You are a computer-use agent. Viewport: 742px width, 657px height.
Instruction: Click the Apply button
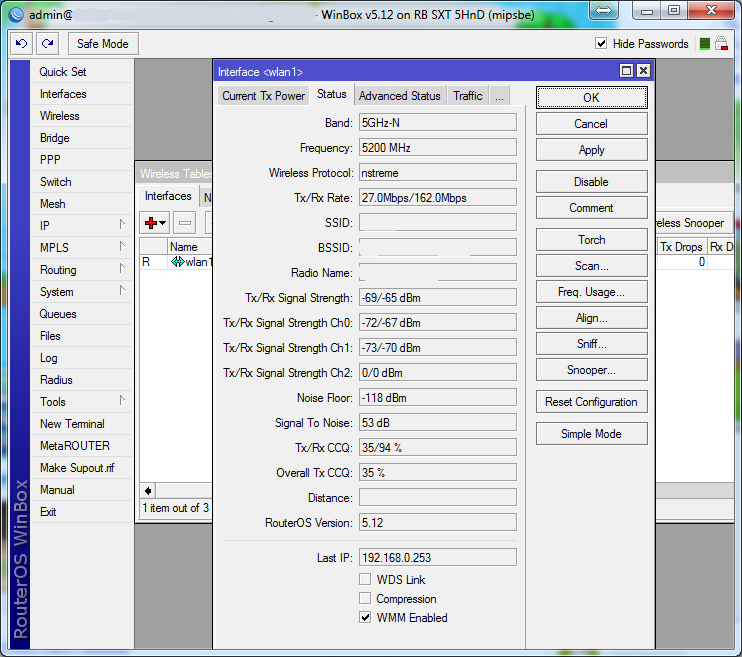(x=592, y=150)
